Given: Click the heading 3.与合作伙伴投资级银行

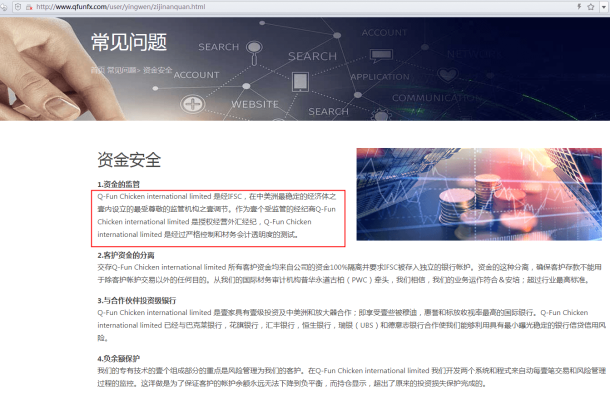Looking at the screenshot, I should click(x=137, y=300).
